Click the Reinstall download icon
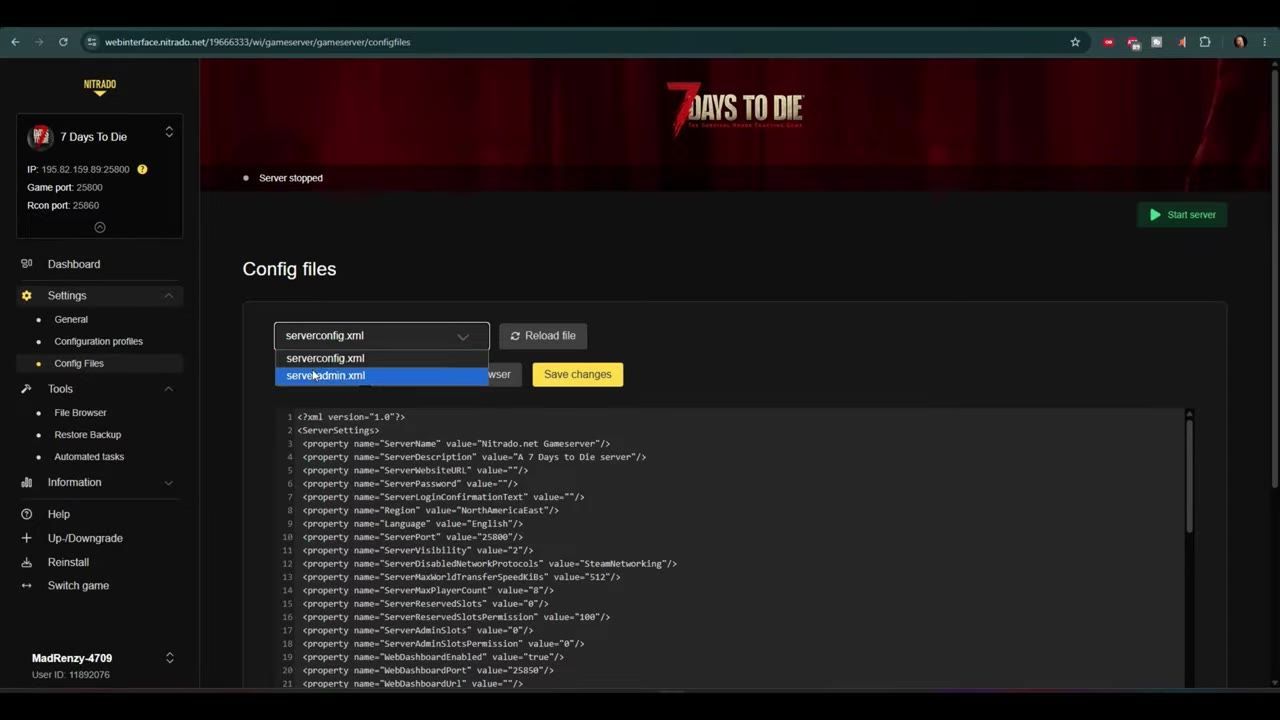 pos(27,562)
